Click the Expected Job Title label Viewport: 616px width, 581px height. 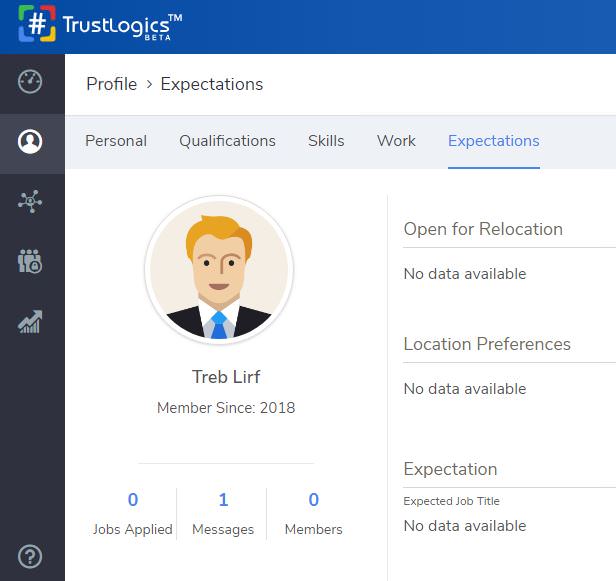451,501
